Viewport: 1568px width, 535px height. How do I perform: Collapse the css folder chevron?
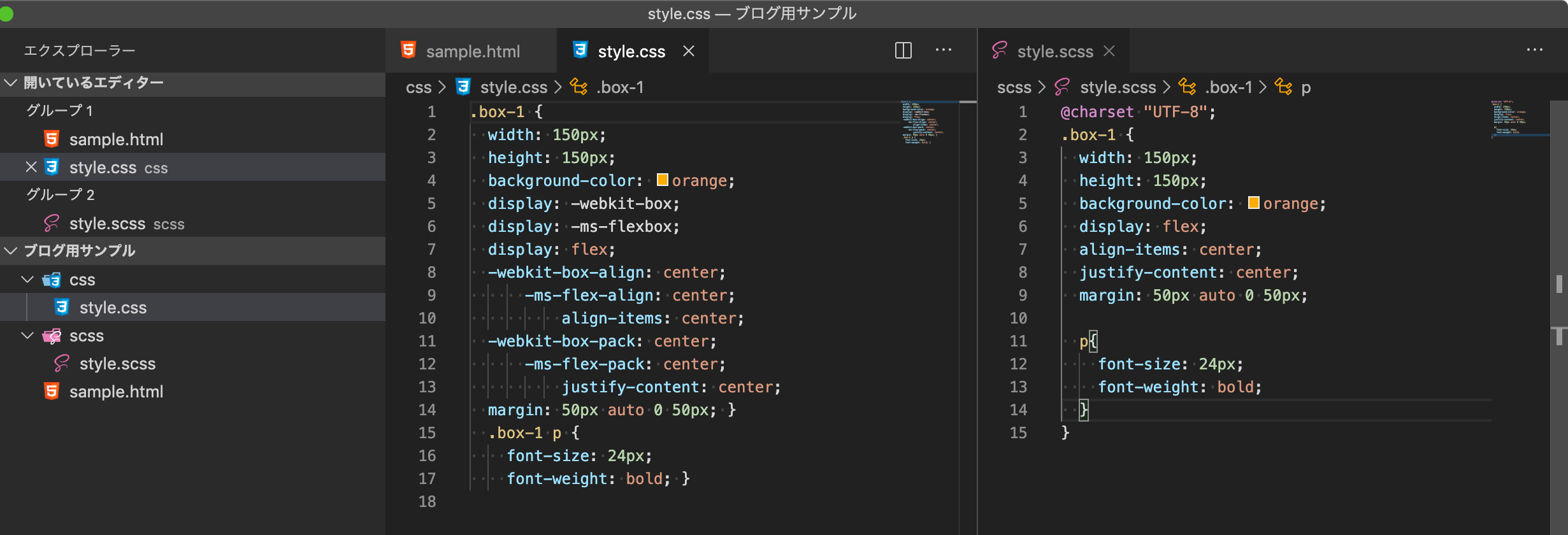coord(27,280)
